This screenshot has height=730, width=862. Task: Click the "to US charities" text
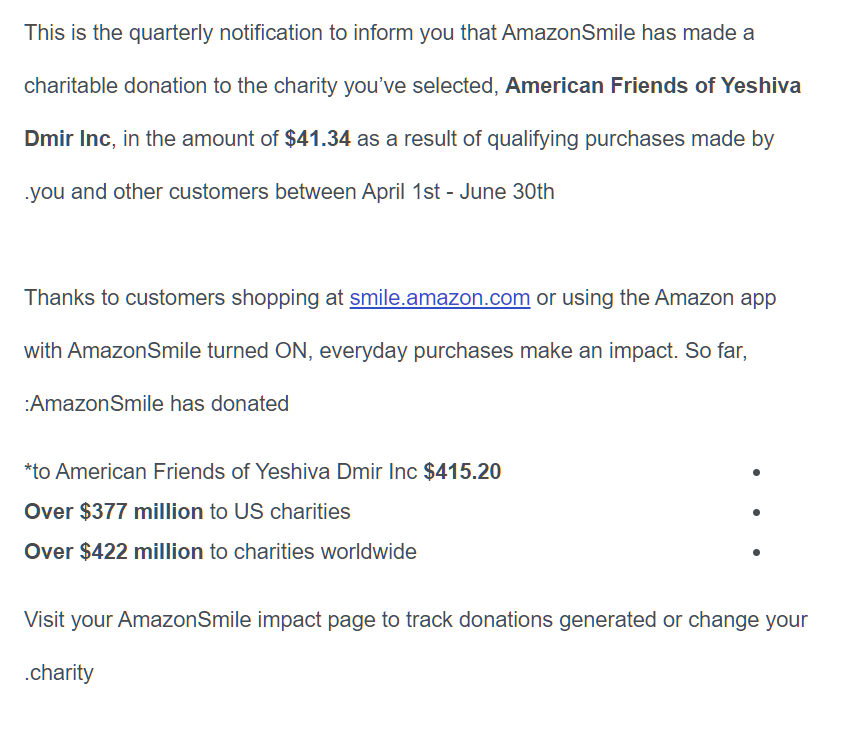point(280,512)
